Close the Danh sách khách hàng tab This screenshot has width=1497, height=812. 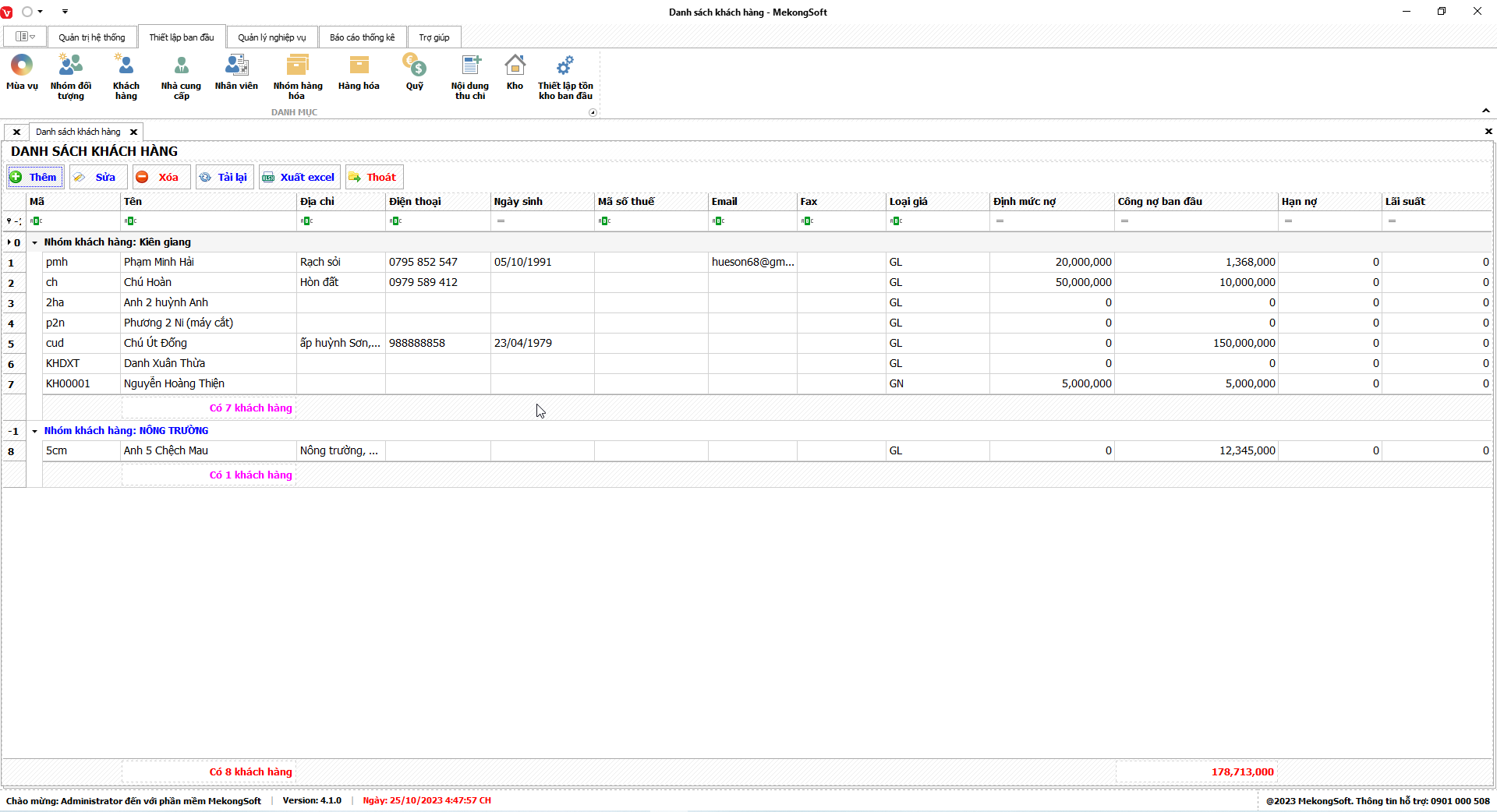(133, 132)
